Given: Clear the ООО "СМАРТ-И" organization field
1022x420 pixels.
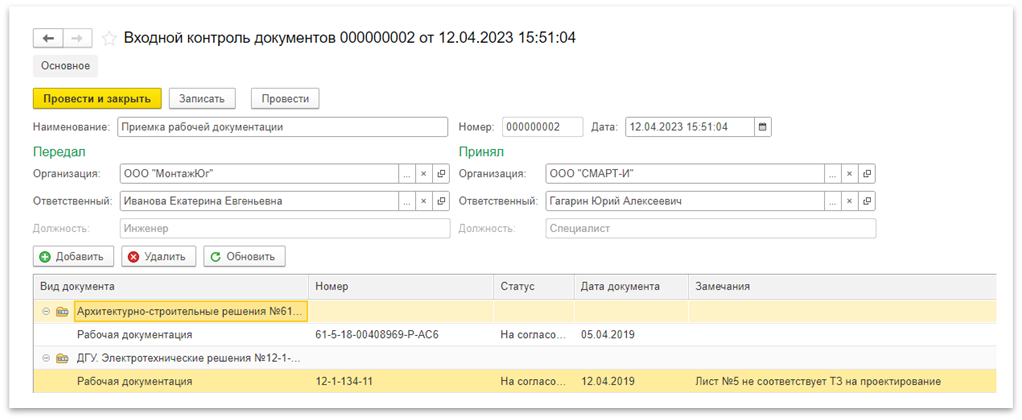Looking at the screenshot, I should click(x=849, y=173).
